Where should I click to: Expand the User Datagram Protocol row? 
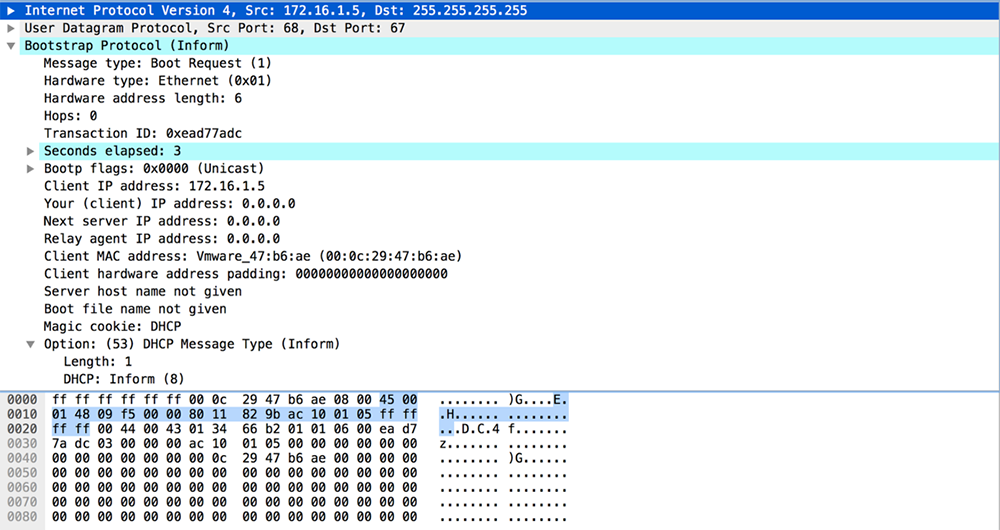click(x=11, y=28)
